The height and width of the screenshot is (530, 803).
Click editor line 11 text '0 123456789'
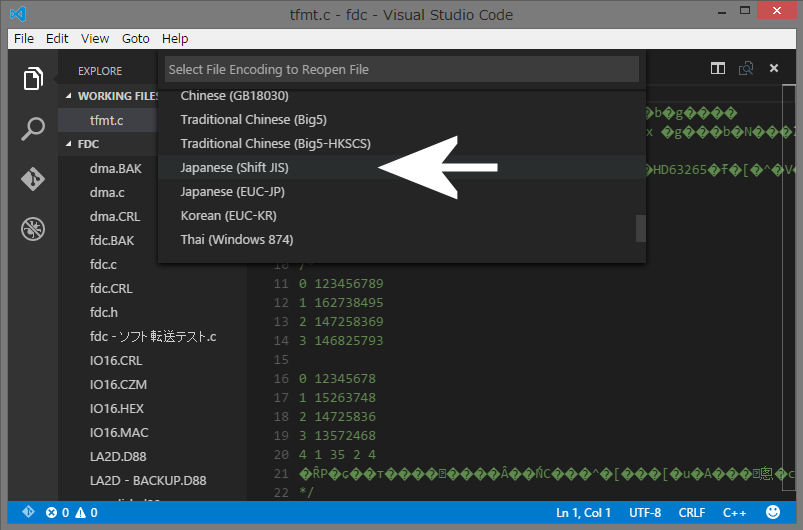[341, 284]
